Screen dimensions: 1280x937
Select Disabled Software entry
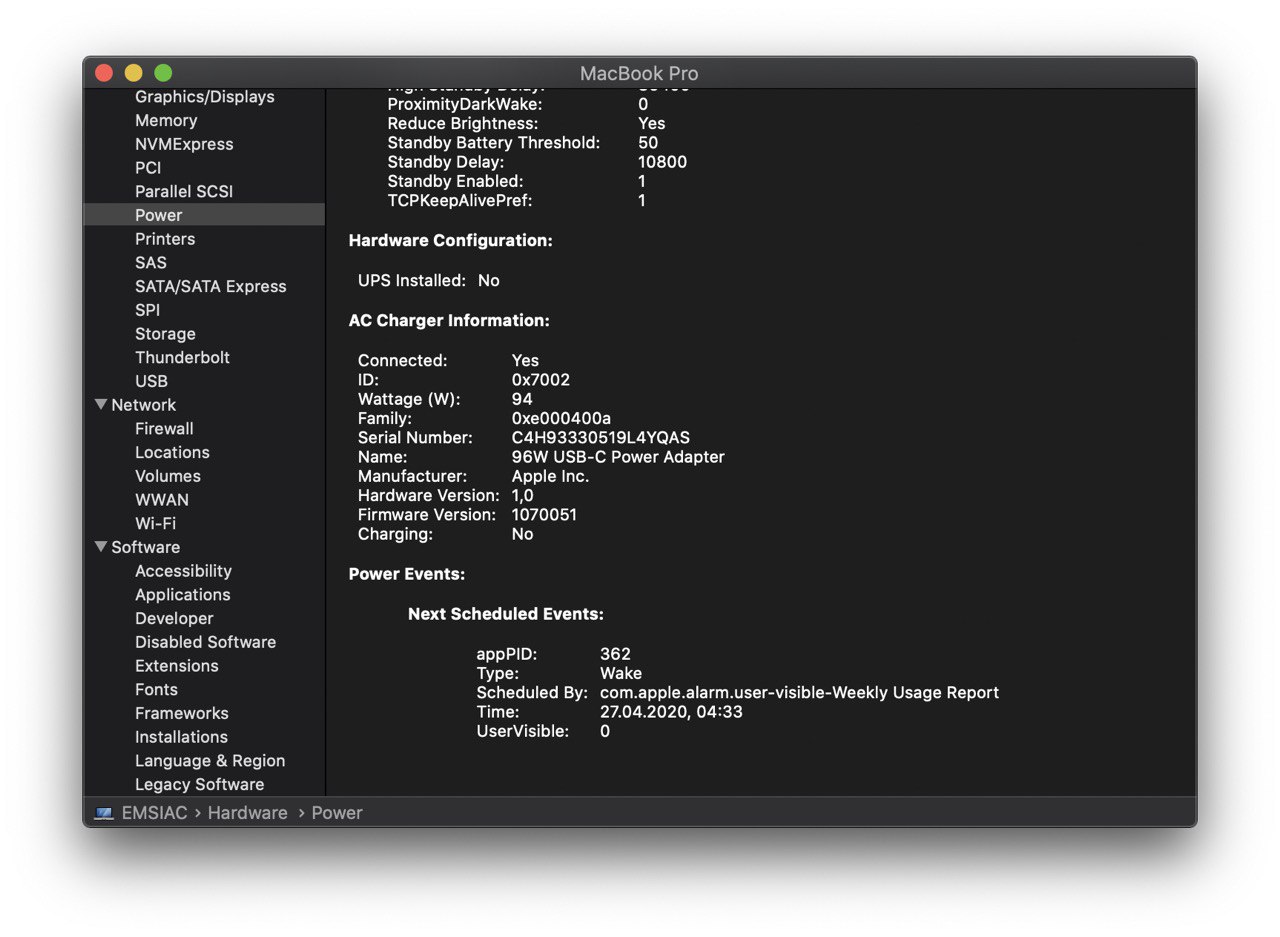tap(205, 642)
